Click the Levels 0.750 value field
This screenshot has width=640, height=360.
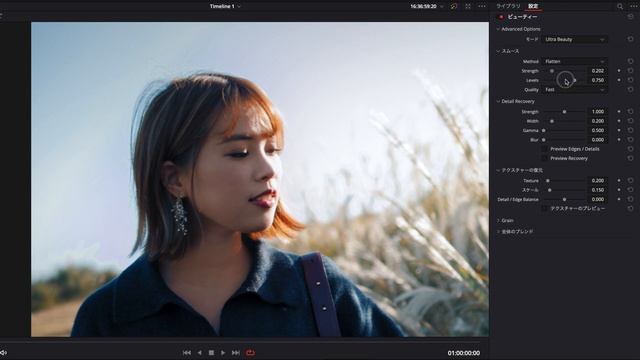click(x=598, y=80)
